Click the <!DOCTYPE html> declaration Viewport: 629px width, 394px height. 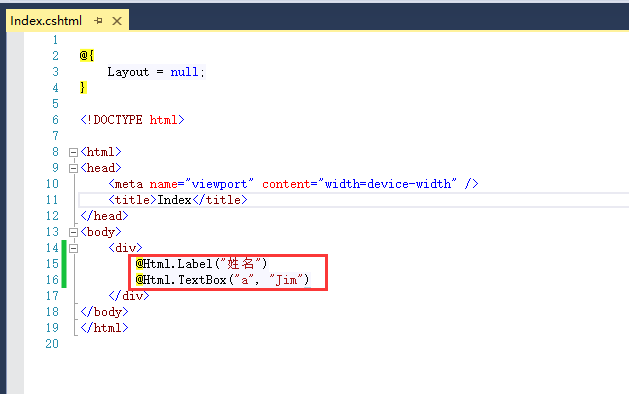[x=132, y=120]
